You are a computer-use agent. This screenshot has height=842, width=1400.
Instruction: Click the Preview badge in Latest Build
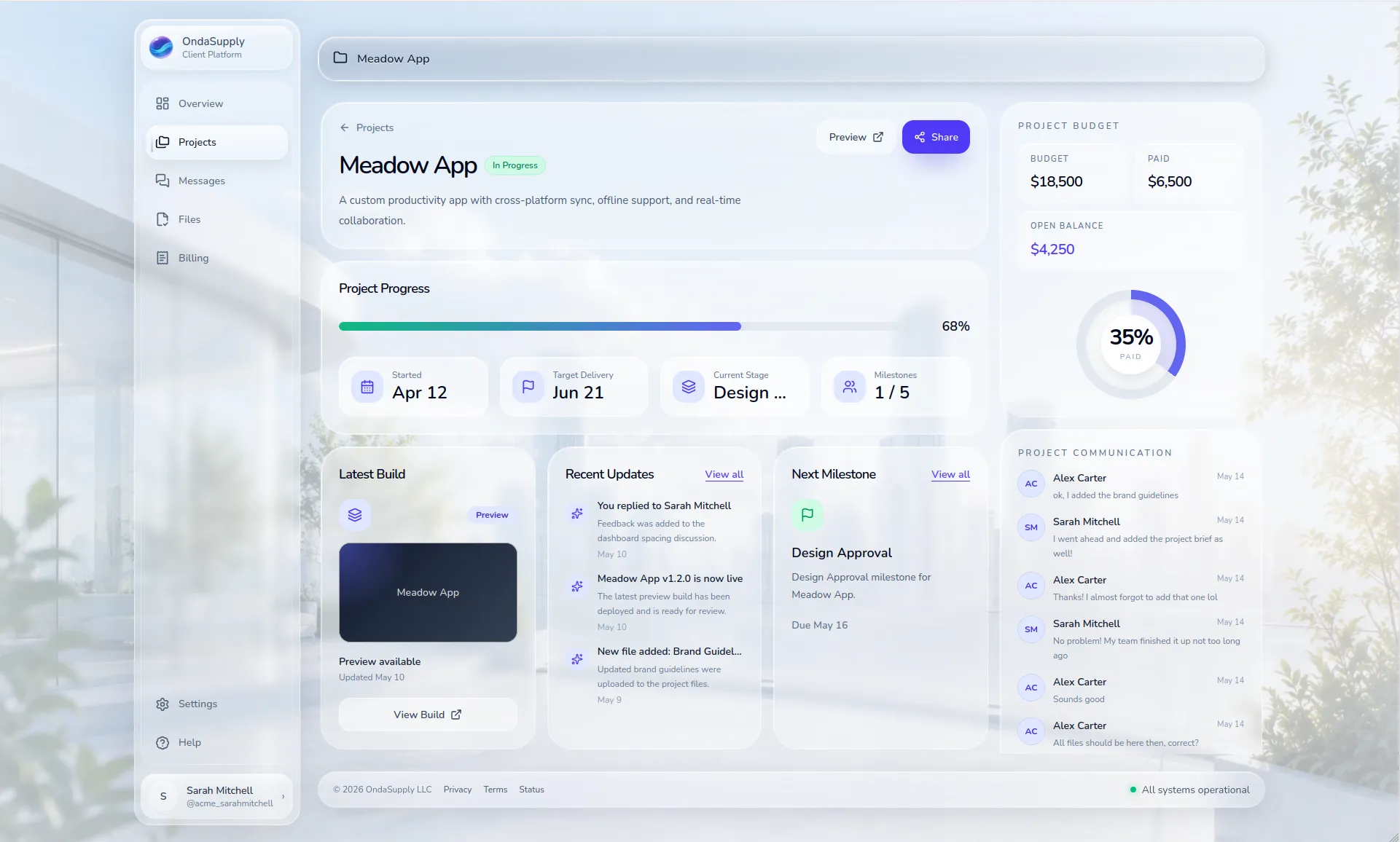tap(492, 515)
